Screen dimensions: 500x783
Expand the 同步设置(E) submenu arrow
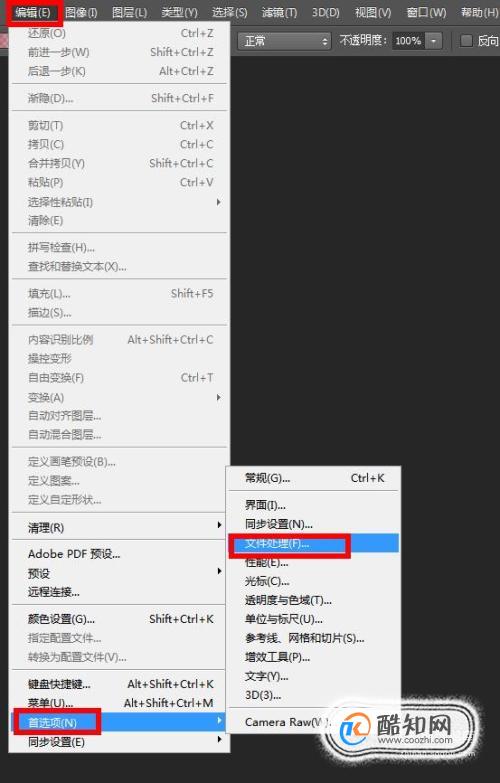[x=219, y=740]
